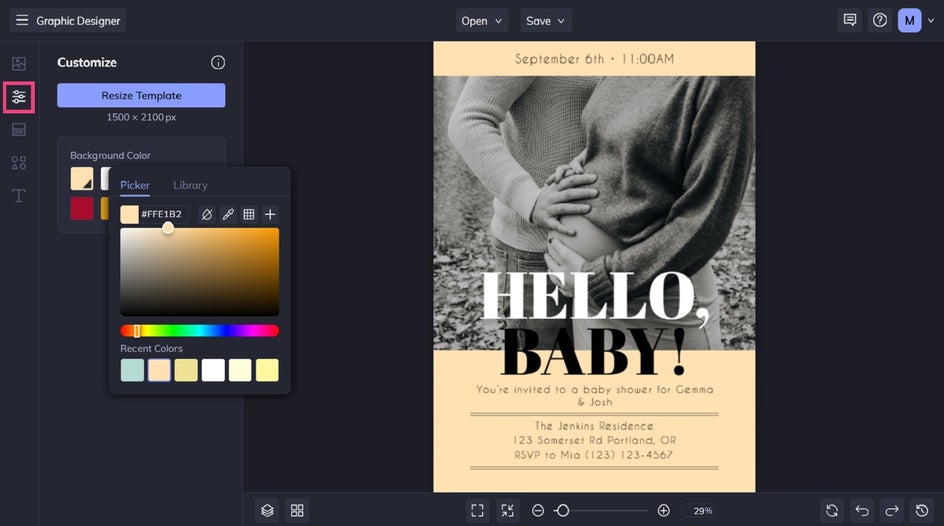Click the current color preview swatch
Viewport: 944px width, 526px height.
tap(129, 214)
